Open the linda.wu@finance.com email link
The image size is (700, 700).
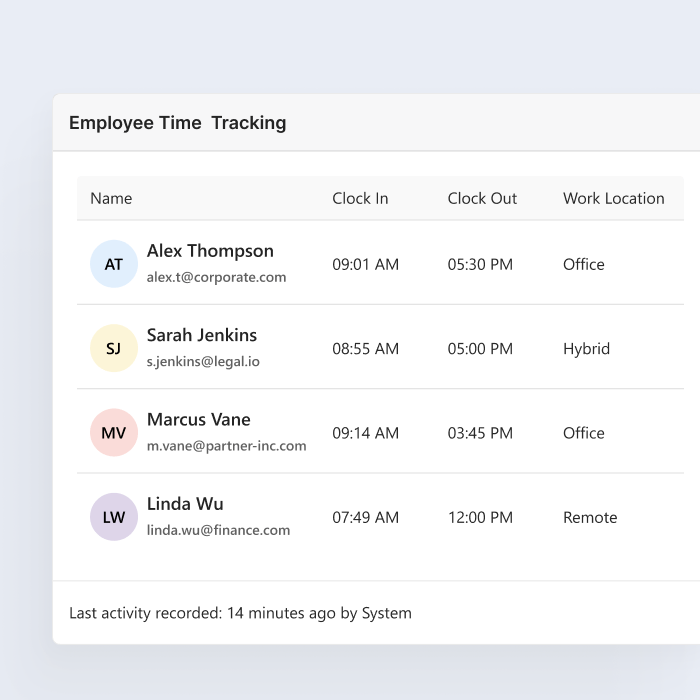click(218, 530)
